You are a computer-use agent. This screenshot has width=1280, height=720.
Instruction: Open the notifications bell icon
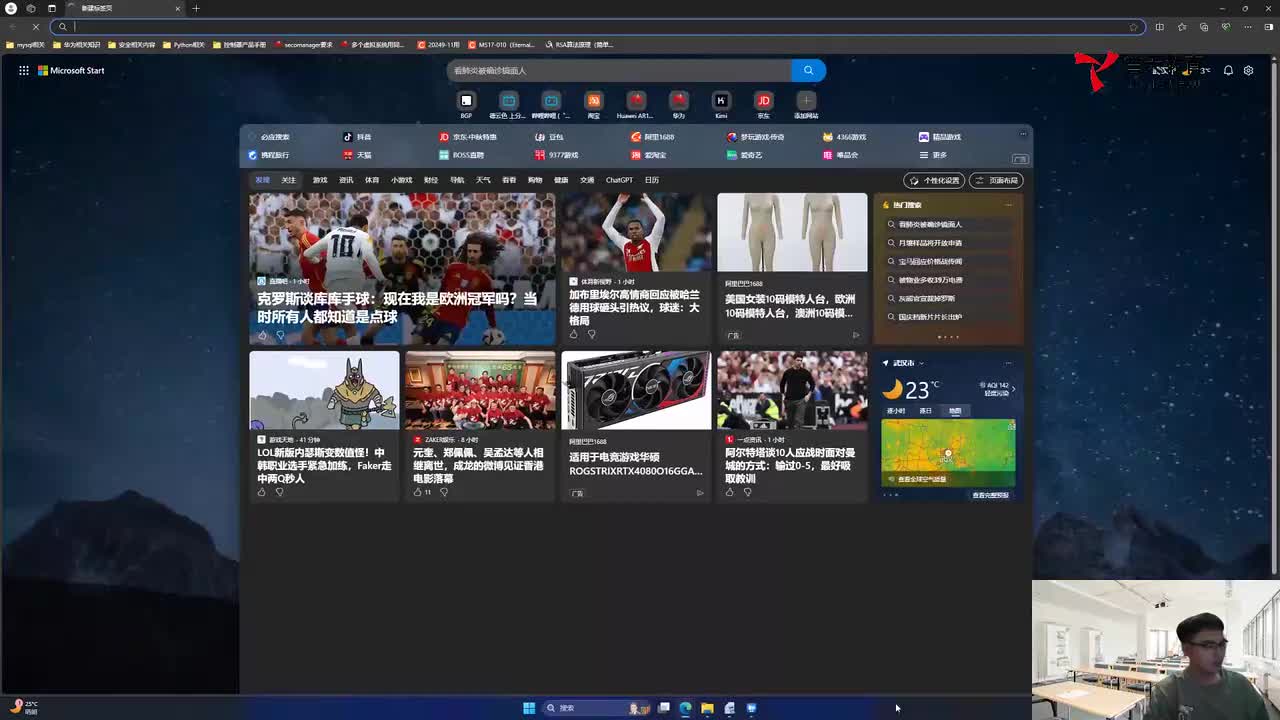click(1228, 71)
